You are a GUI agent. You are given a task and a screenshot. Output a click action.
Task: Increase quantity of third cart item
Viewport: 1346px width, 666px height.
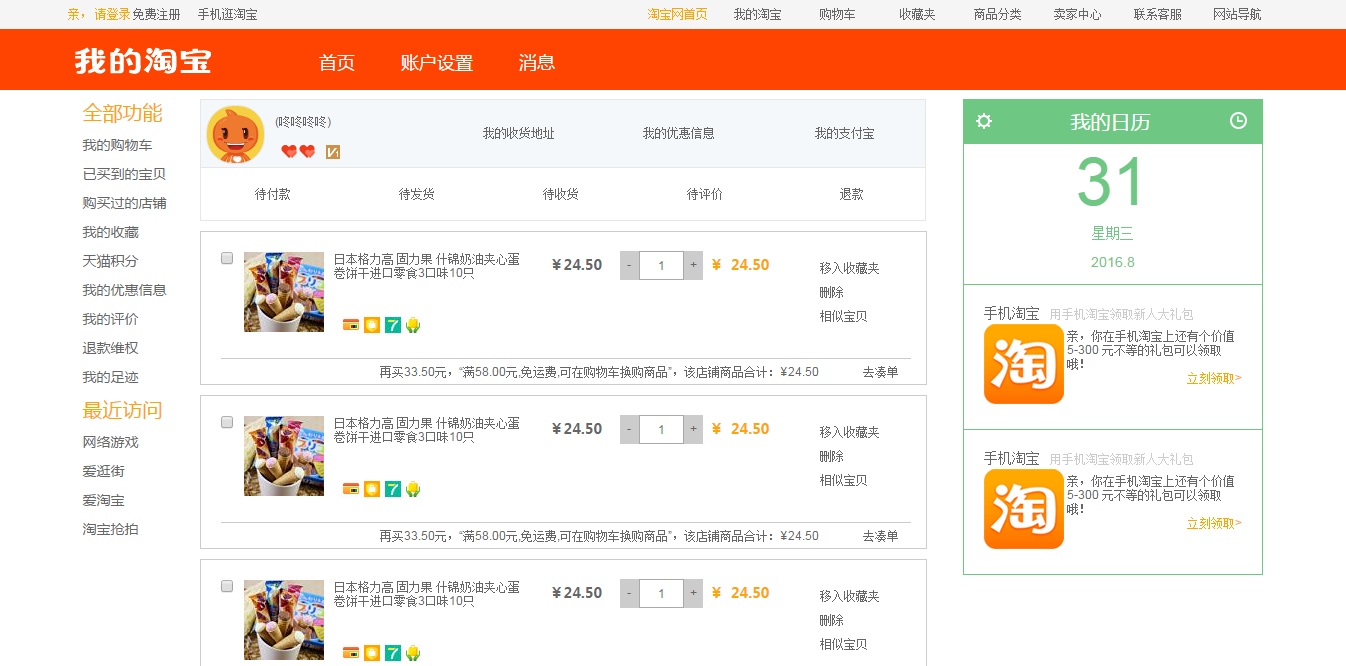coord(693,593)
